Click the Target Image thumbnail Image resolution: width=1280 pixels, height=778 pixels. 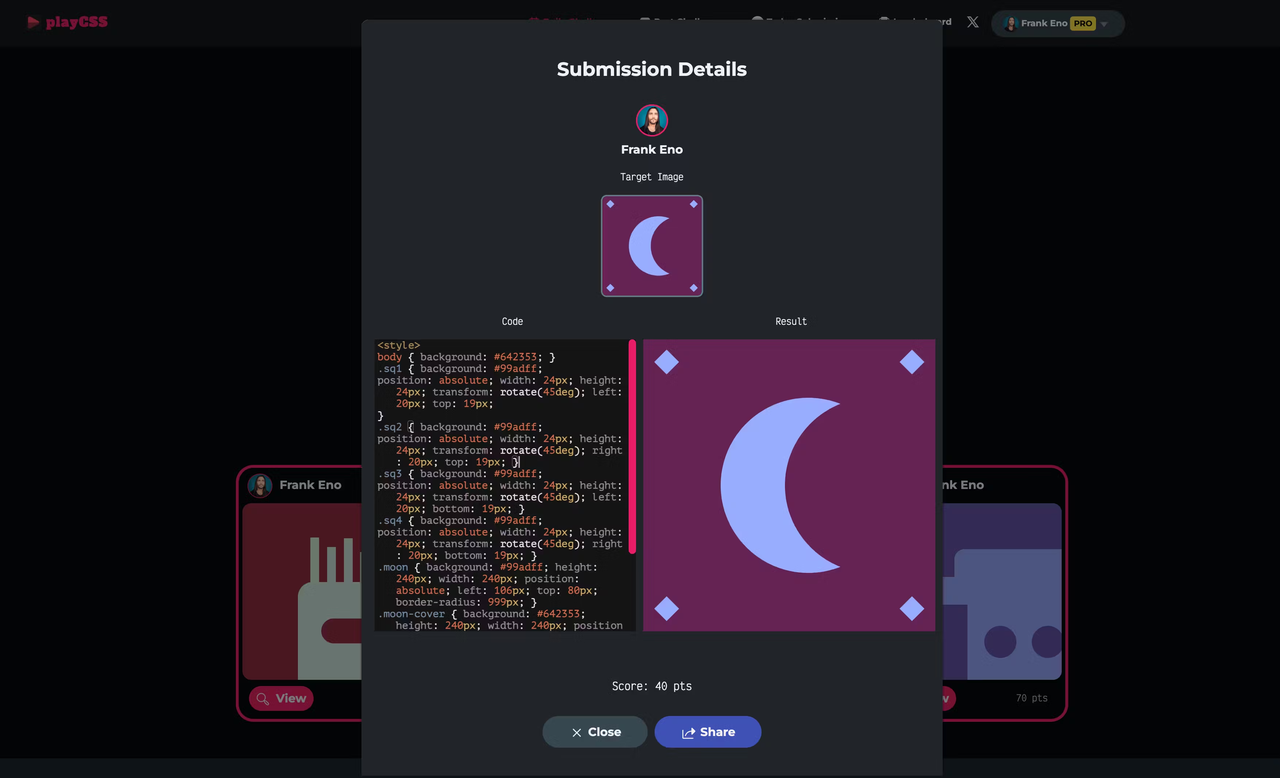652,246
